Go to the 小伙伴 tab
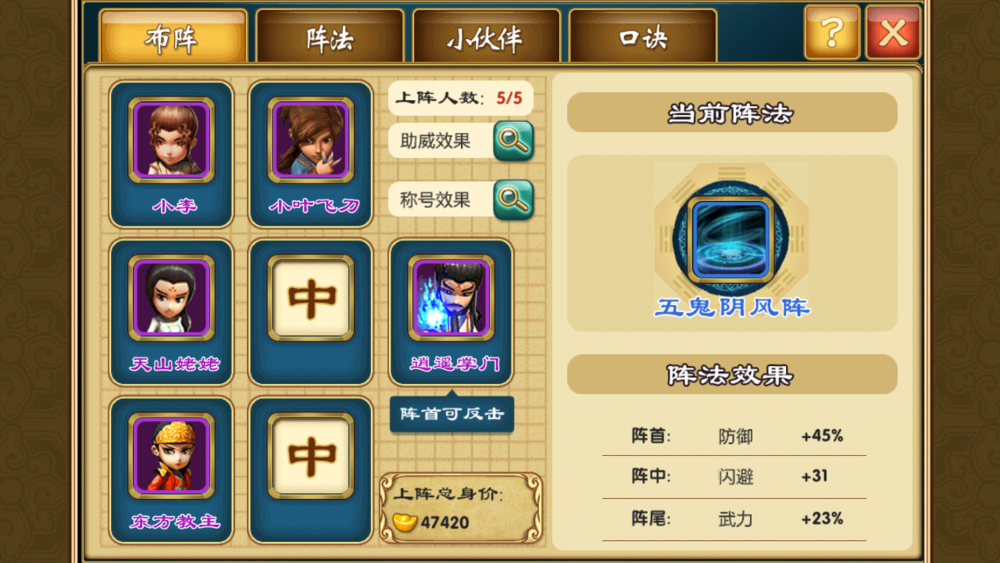Image resolution: width=1000 pixels, height=563 pixels. [x=486, y=36]
